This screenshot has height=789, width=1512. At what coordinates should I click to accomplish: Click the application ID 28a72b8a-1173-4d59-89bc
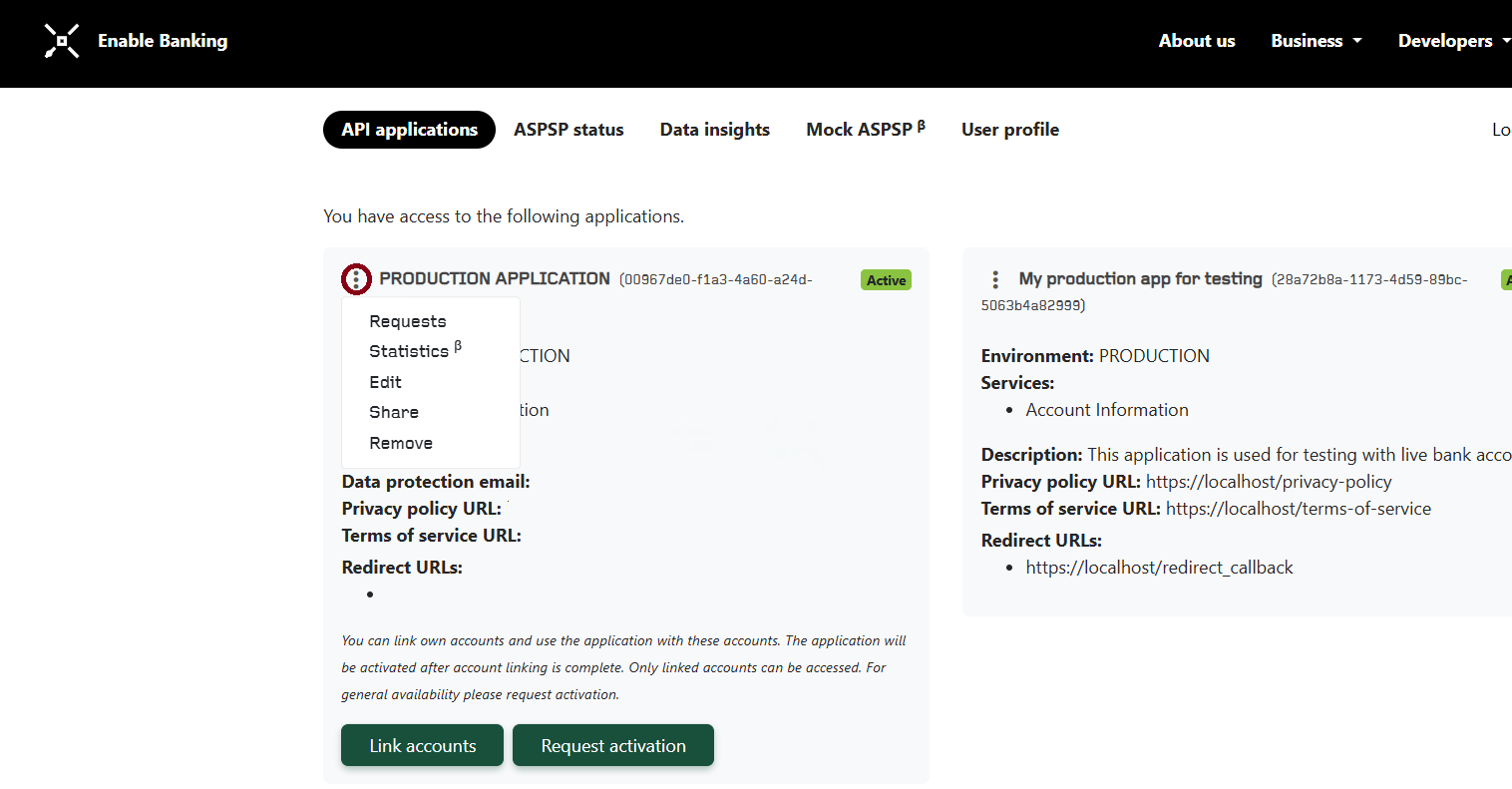[x=1225, y=291]
